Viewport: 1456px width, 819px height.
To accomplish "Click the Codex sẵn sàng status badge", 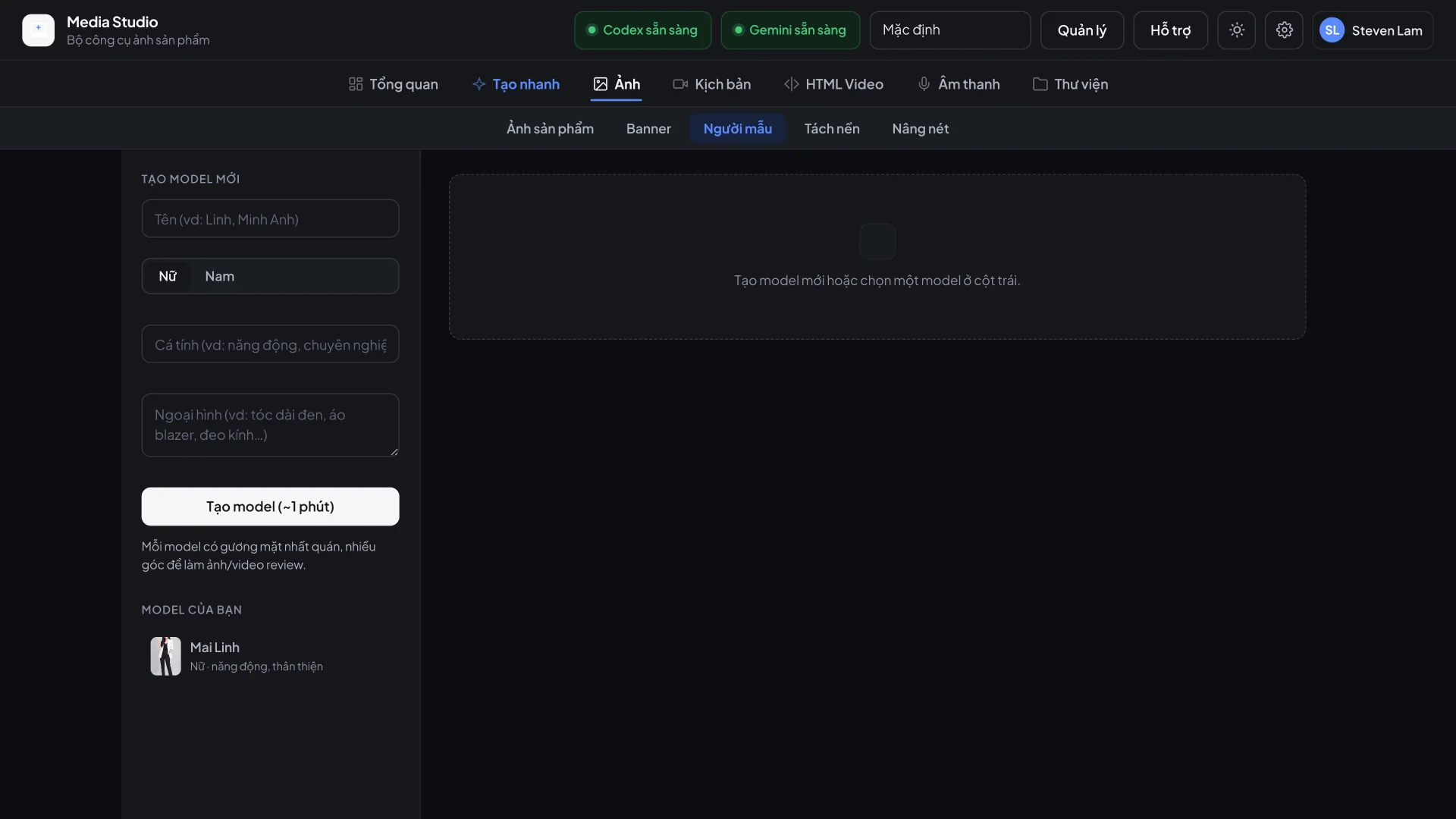I will [x=642, y=30].
